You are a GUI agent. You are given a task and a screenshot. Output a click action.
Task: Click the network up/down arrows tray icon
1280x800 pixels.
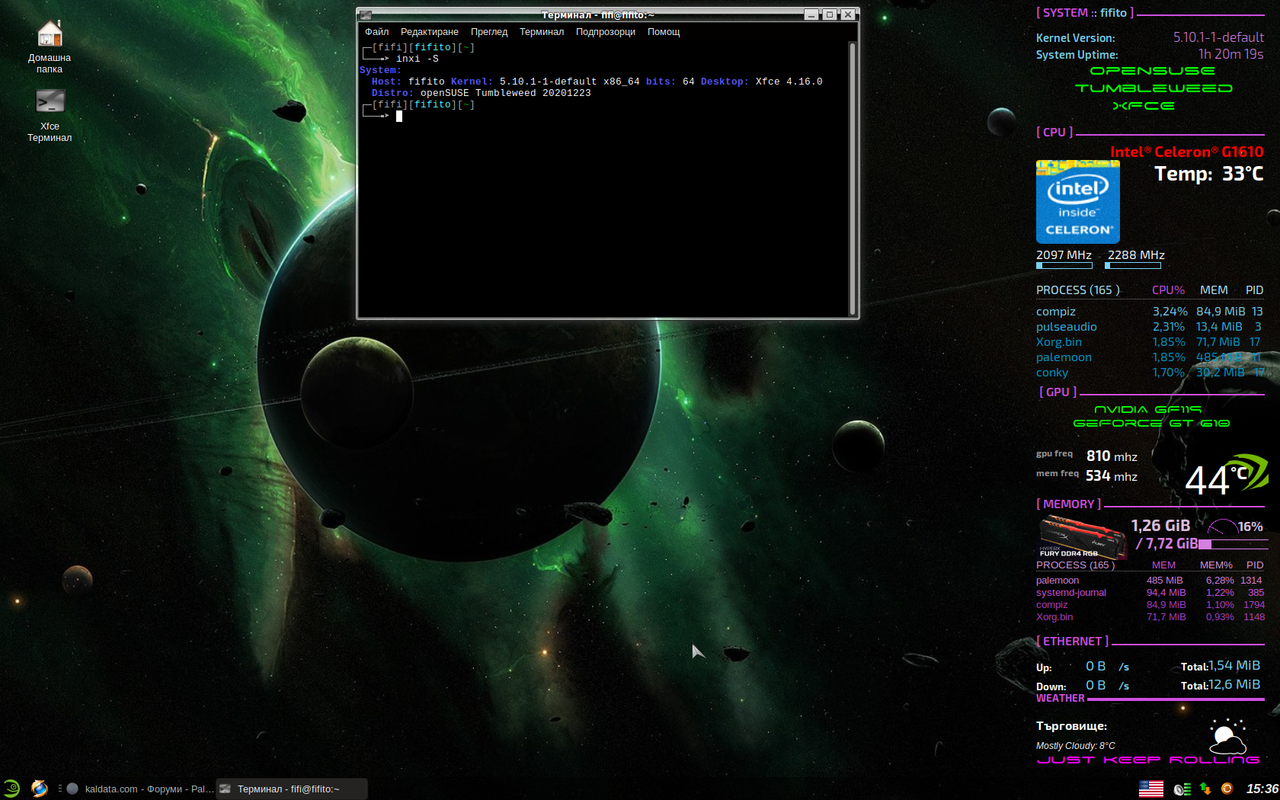click(1205, 789)
